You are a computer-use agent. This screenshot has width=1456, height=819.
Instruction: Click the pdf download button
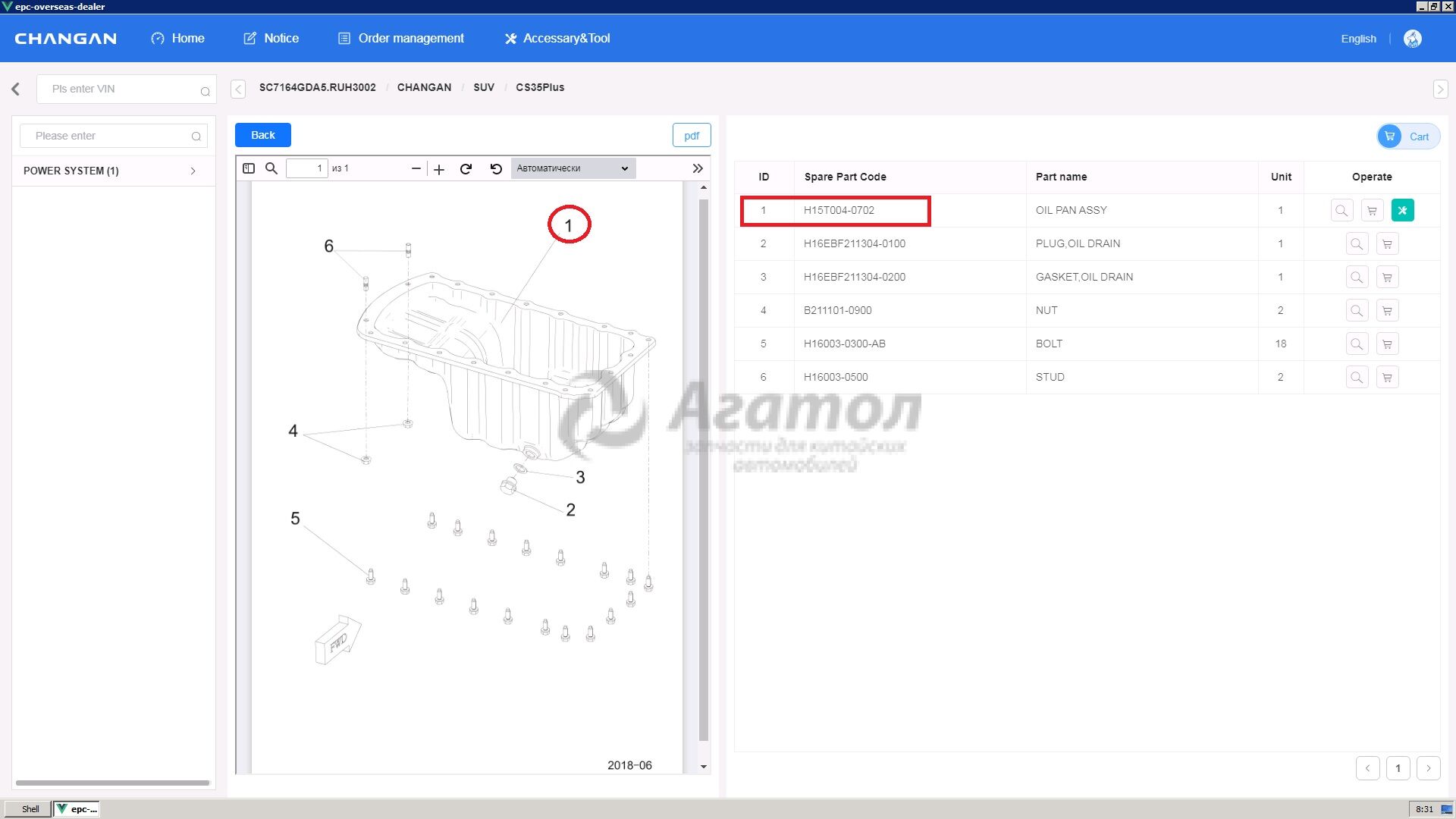point(691,135)
